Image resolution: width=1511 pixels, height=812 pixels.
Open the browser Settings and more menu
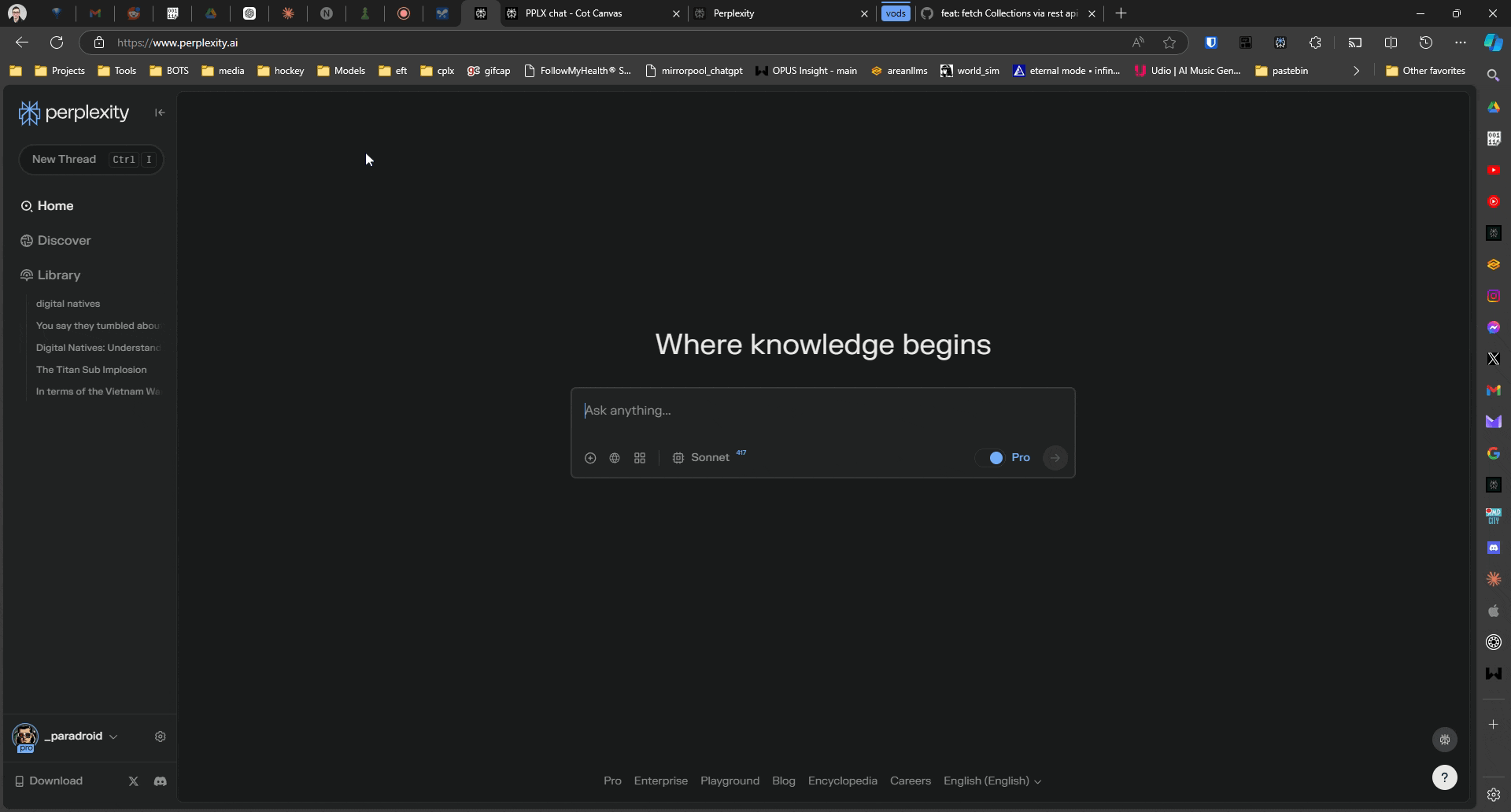(x=1461, y=42)
